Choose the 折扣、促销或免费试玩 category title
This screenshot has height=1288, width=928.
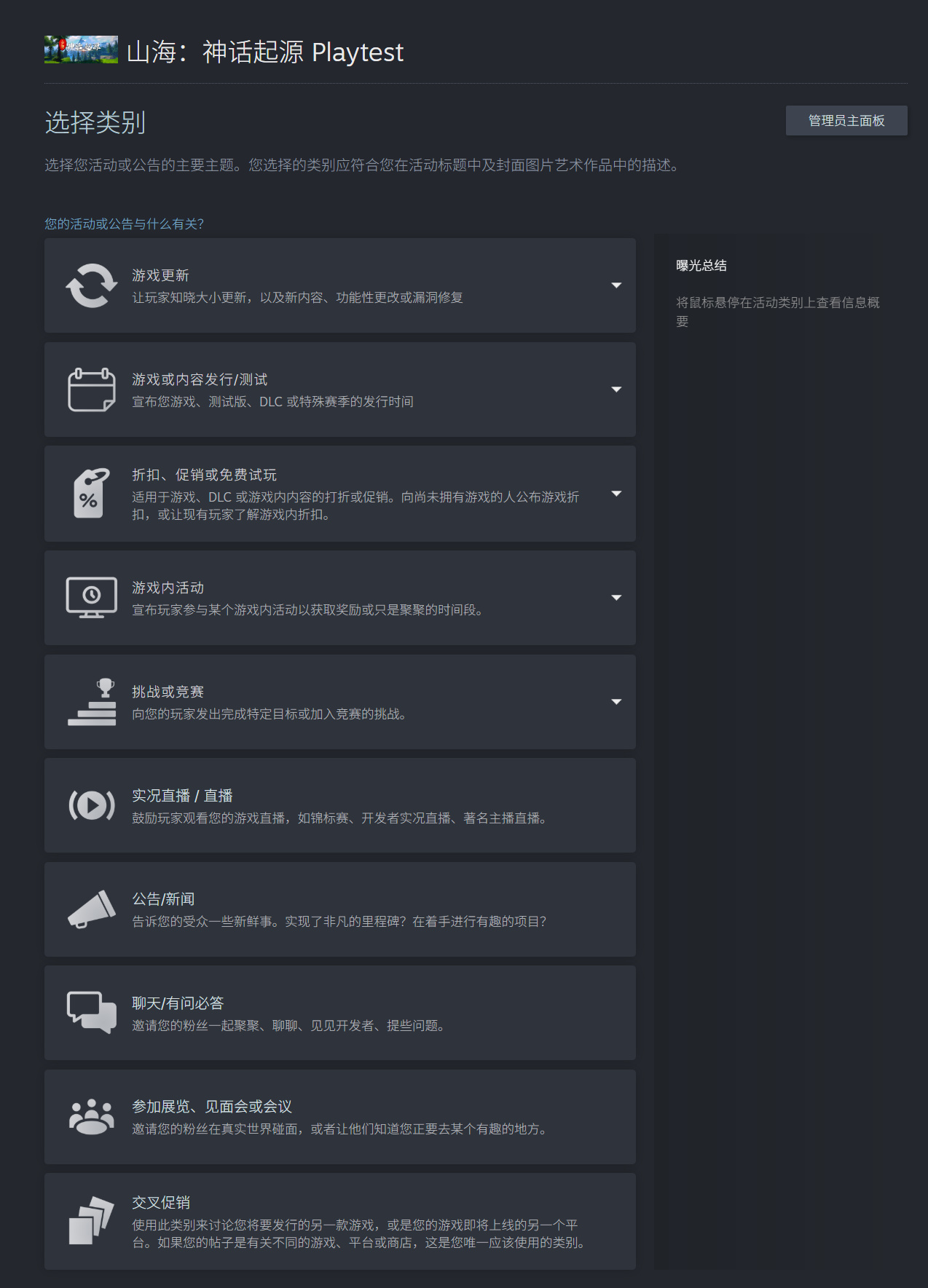tap(204, 475)
